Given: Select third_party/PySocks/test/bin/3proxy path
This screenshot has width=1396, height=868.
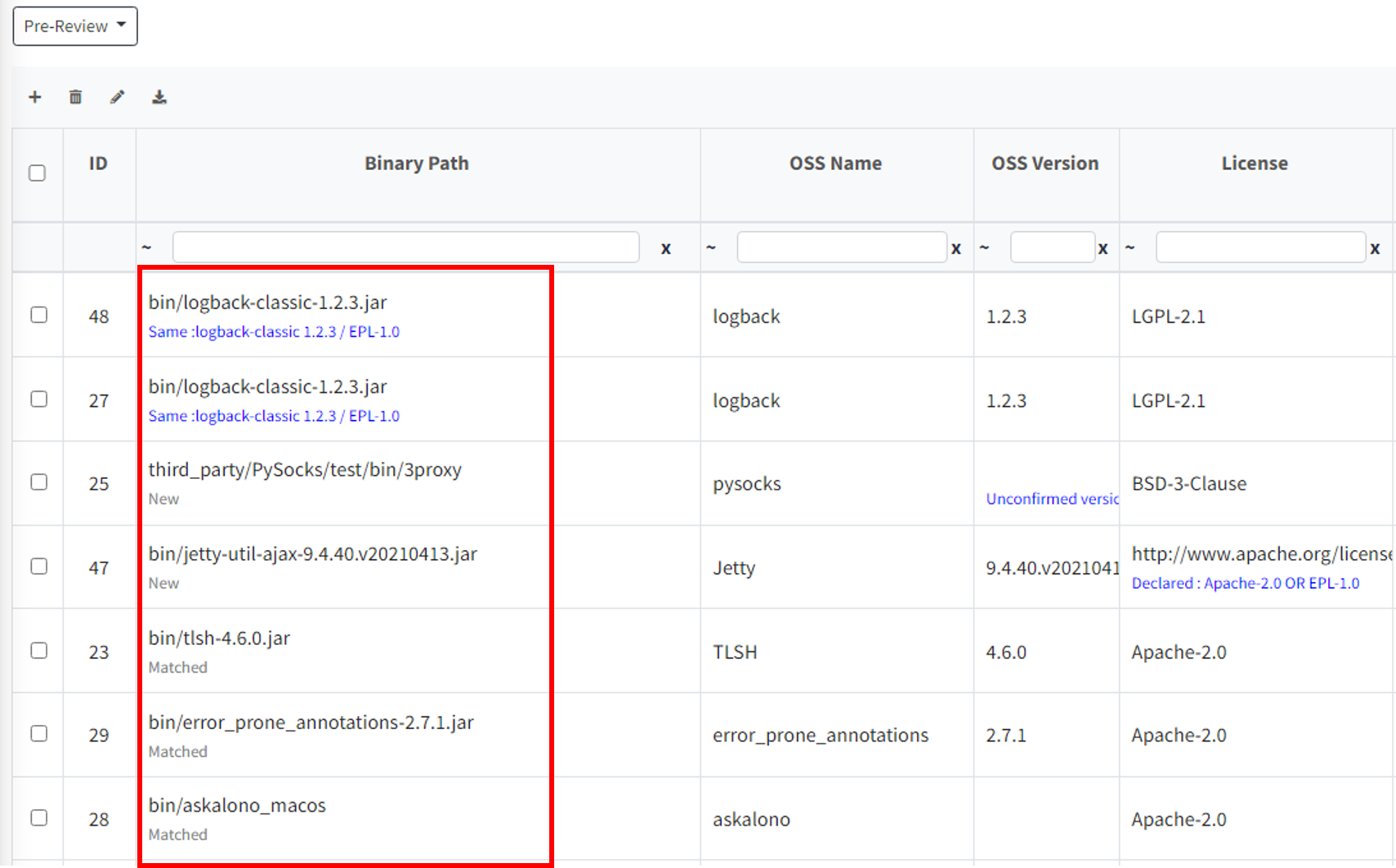Looking at the screenshot, I should [x=305, y=470].
